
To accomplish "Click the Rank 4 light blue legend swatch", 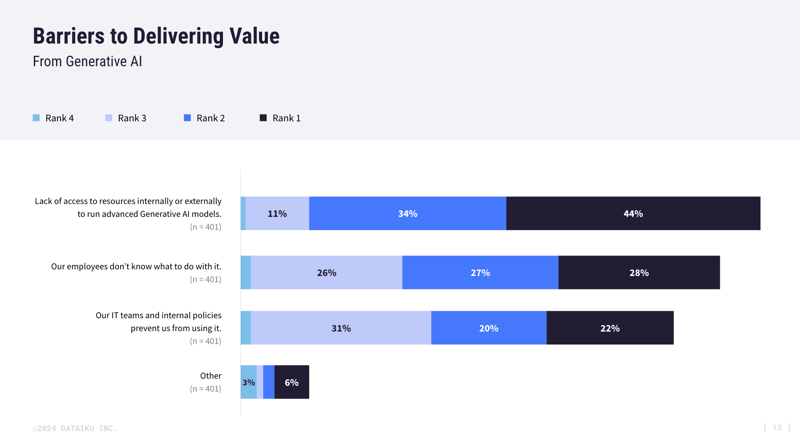I will (x=36, y=118).
